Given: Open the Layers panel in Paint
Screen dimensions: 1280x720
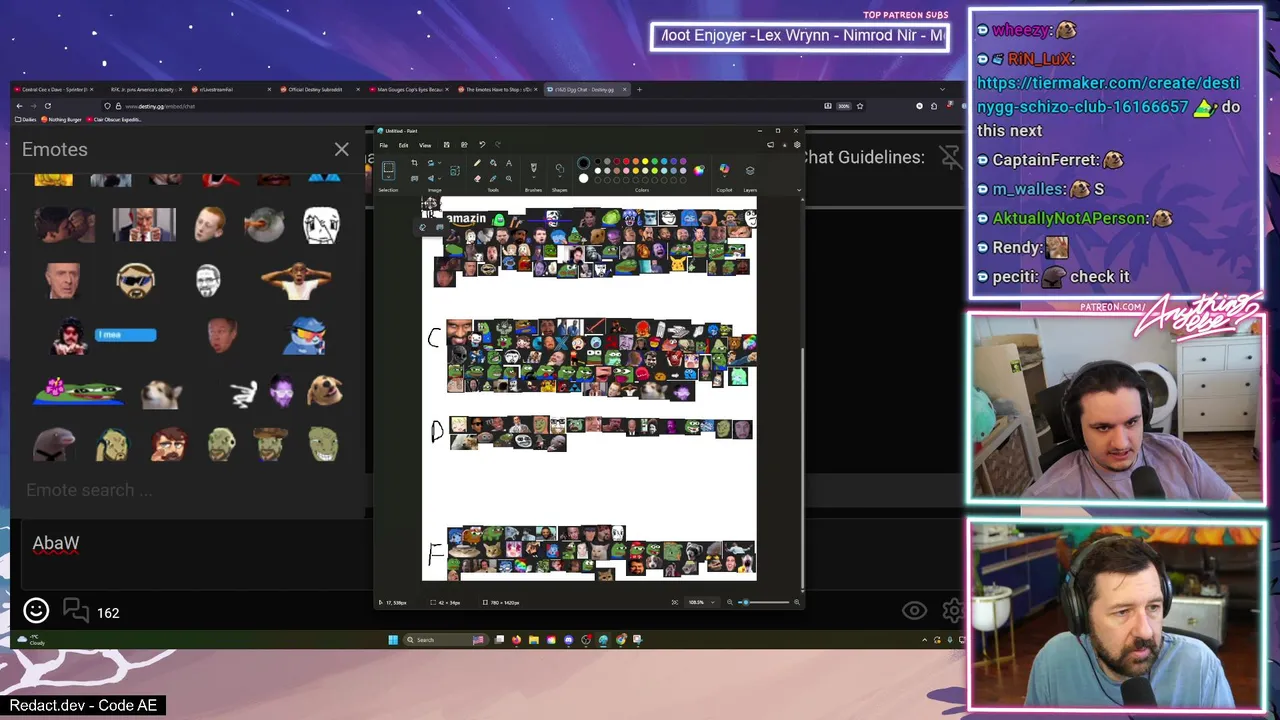Looking at the screenshot, I should pos(750,170).
